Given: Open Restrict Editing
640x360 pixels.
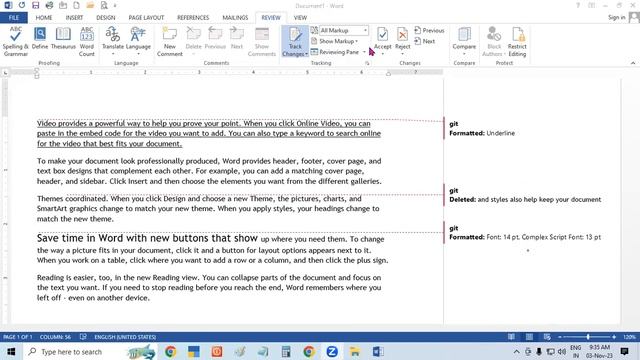Looking at the screenshot, I should click(517, 42).
